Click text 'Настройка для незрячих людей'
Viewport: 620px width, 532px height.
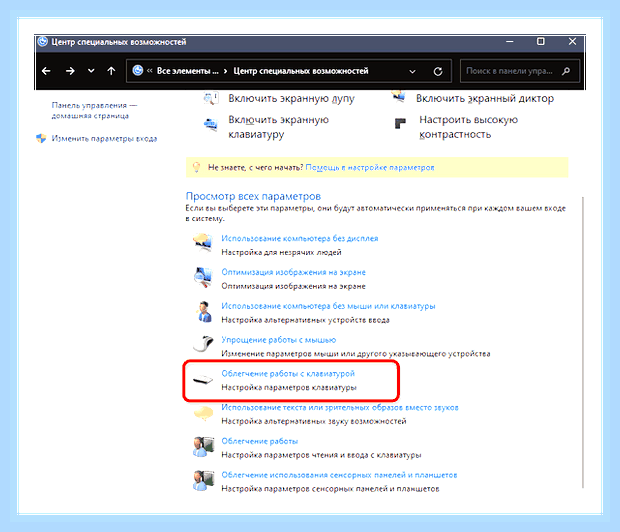[281, 252]
